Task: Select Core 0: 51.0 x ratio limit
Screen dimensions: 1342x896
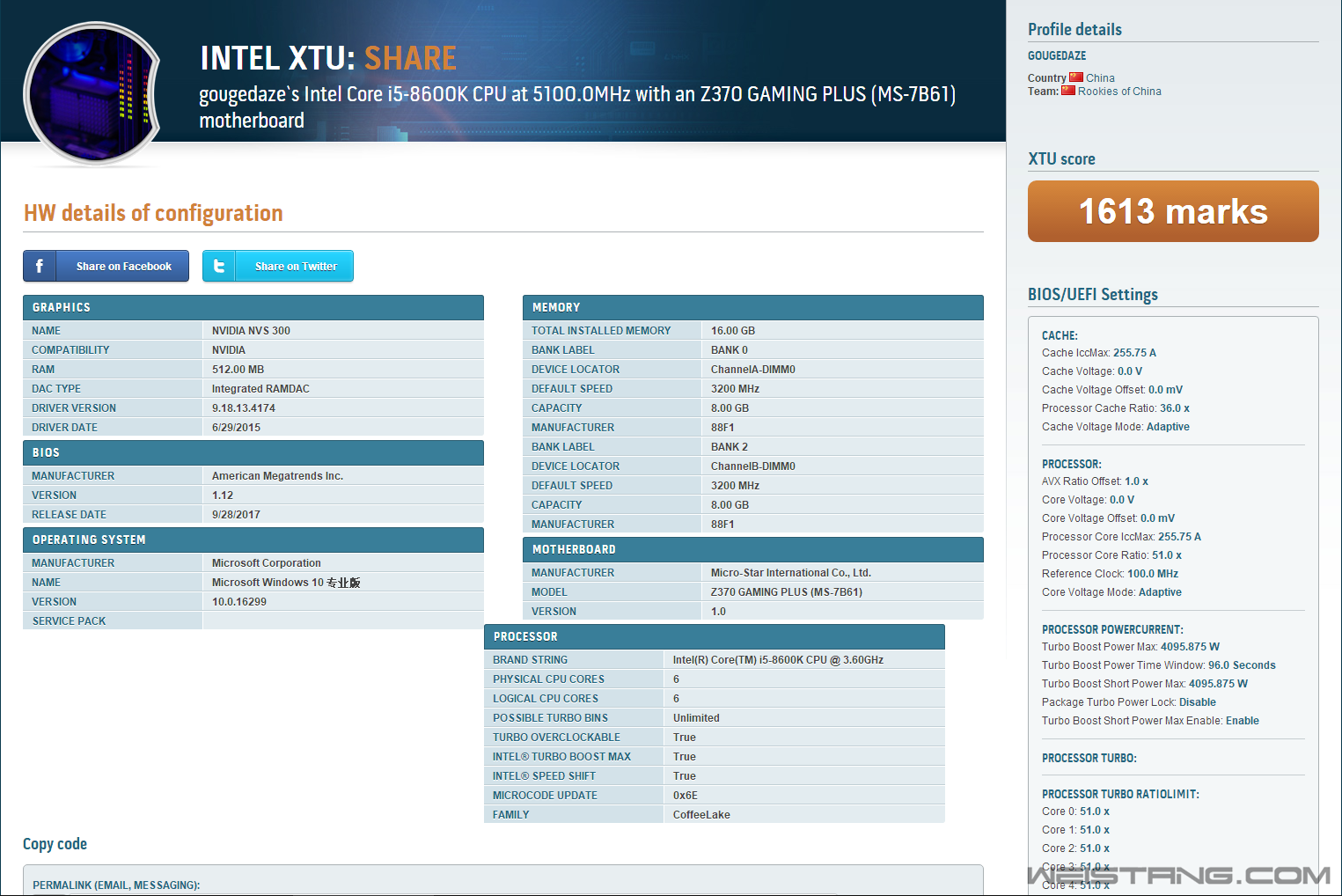Action: [x=1075, y=812]
